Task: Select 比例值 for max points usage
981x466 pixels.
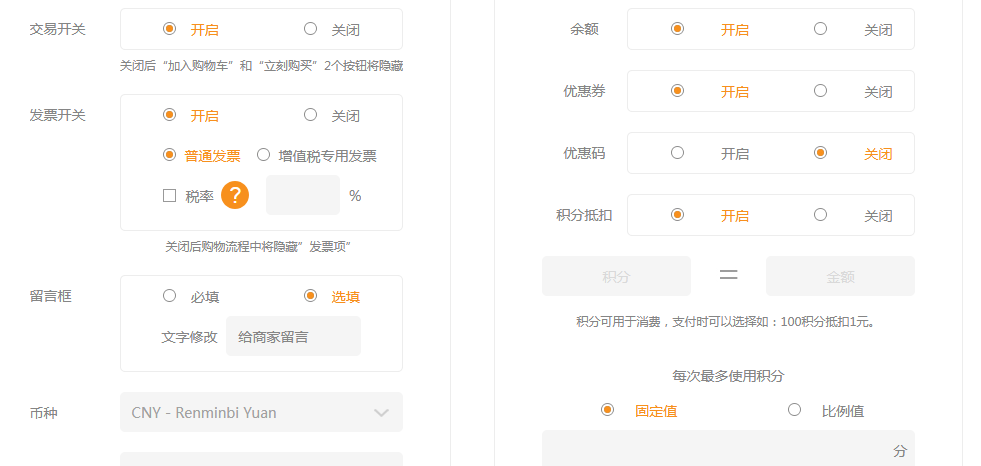Action: (x=795, y=410)
